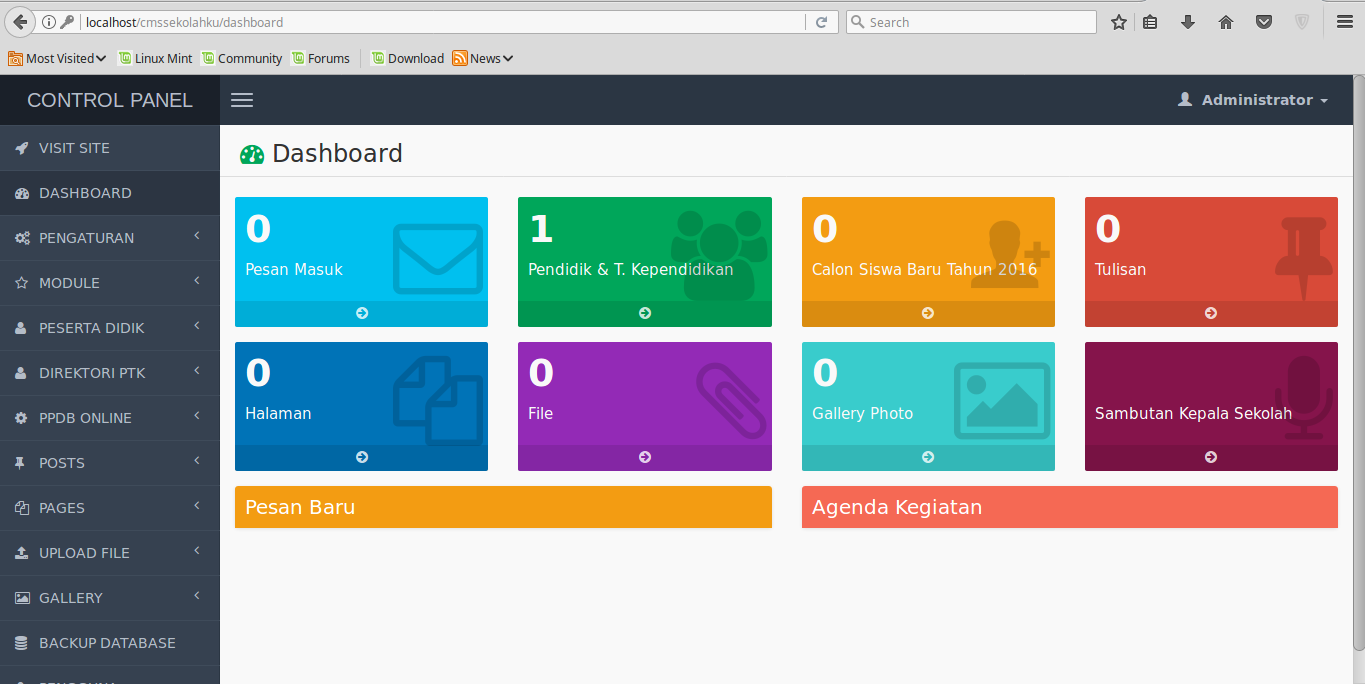This screenshot has width=1365, height=684.
Task: Click the Pages icon in sidebar
Action: coord(20,507)
